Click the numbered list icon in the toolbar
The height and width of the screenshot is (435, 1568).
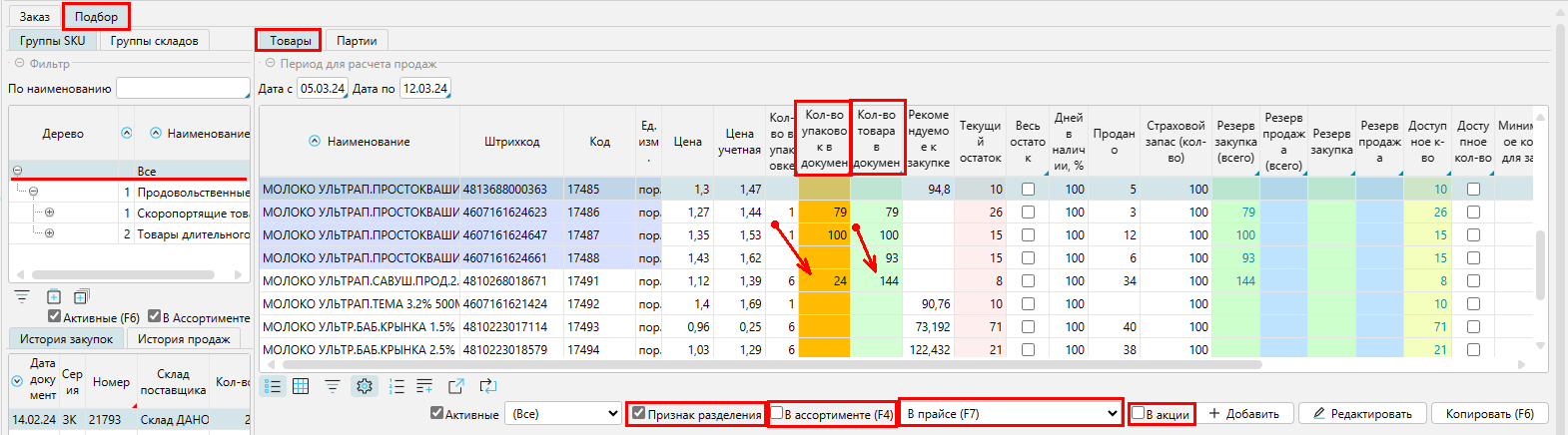[396, 386]
